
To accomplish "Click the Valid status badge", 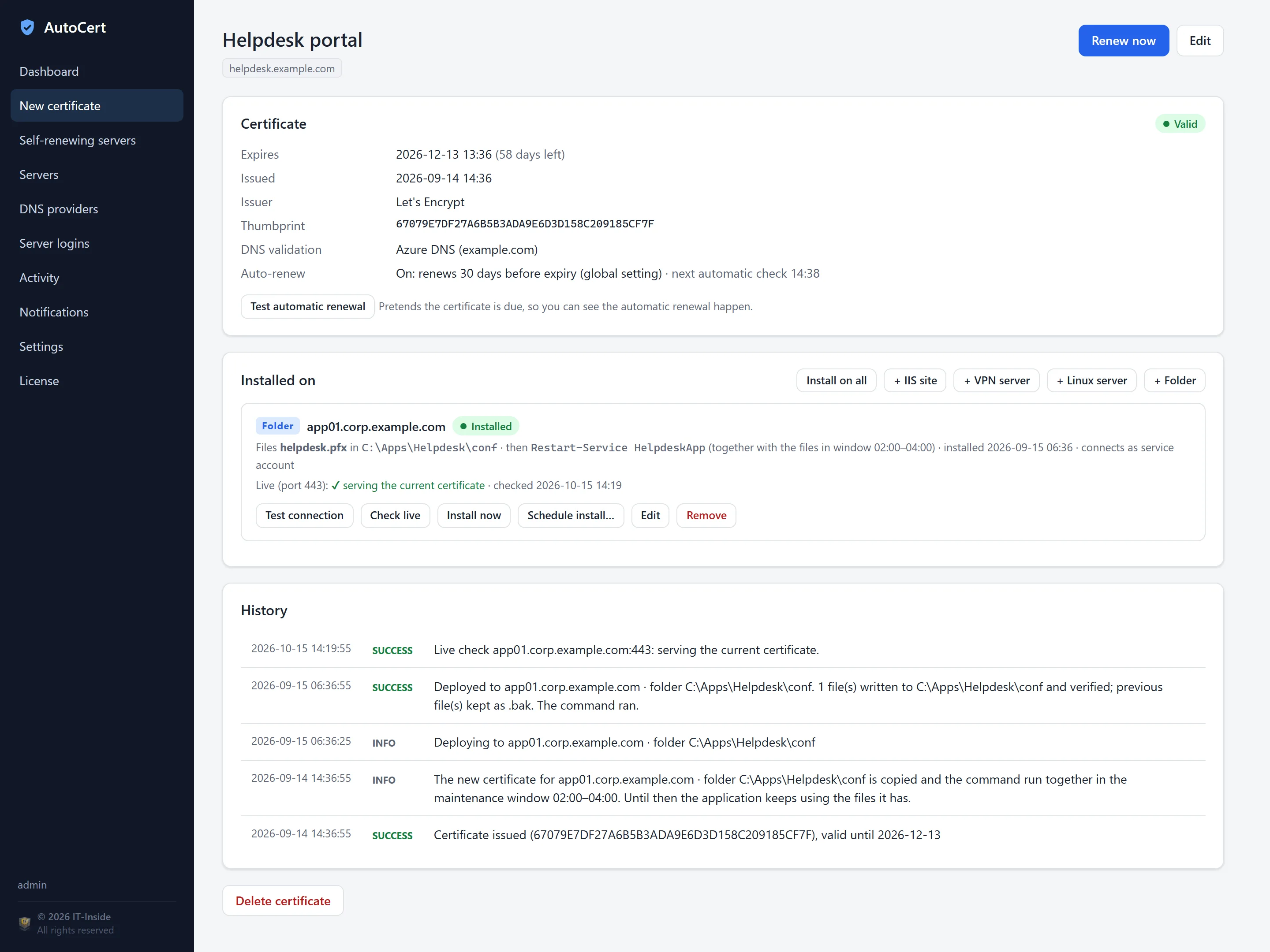I will coord(1180,124).
